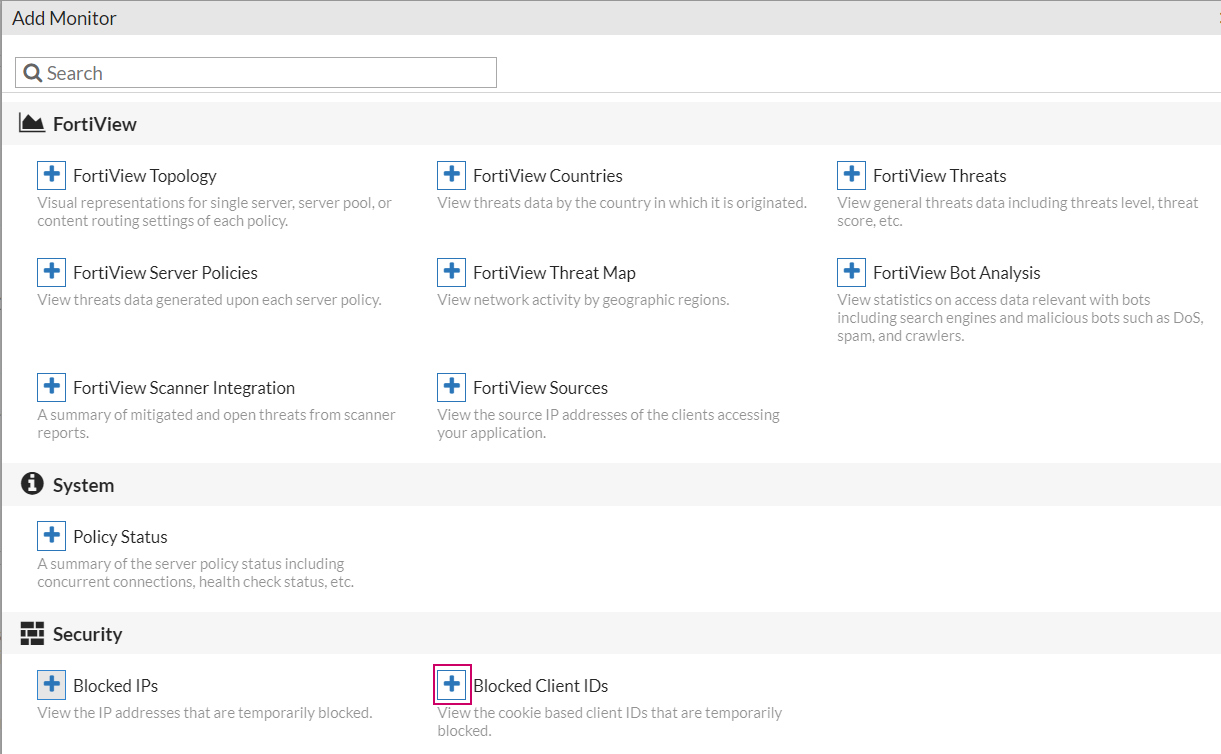Click the magnifier icon in search box
This screenshot has width=1221, height=754.
32,73
